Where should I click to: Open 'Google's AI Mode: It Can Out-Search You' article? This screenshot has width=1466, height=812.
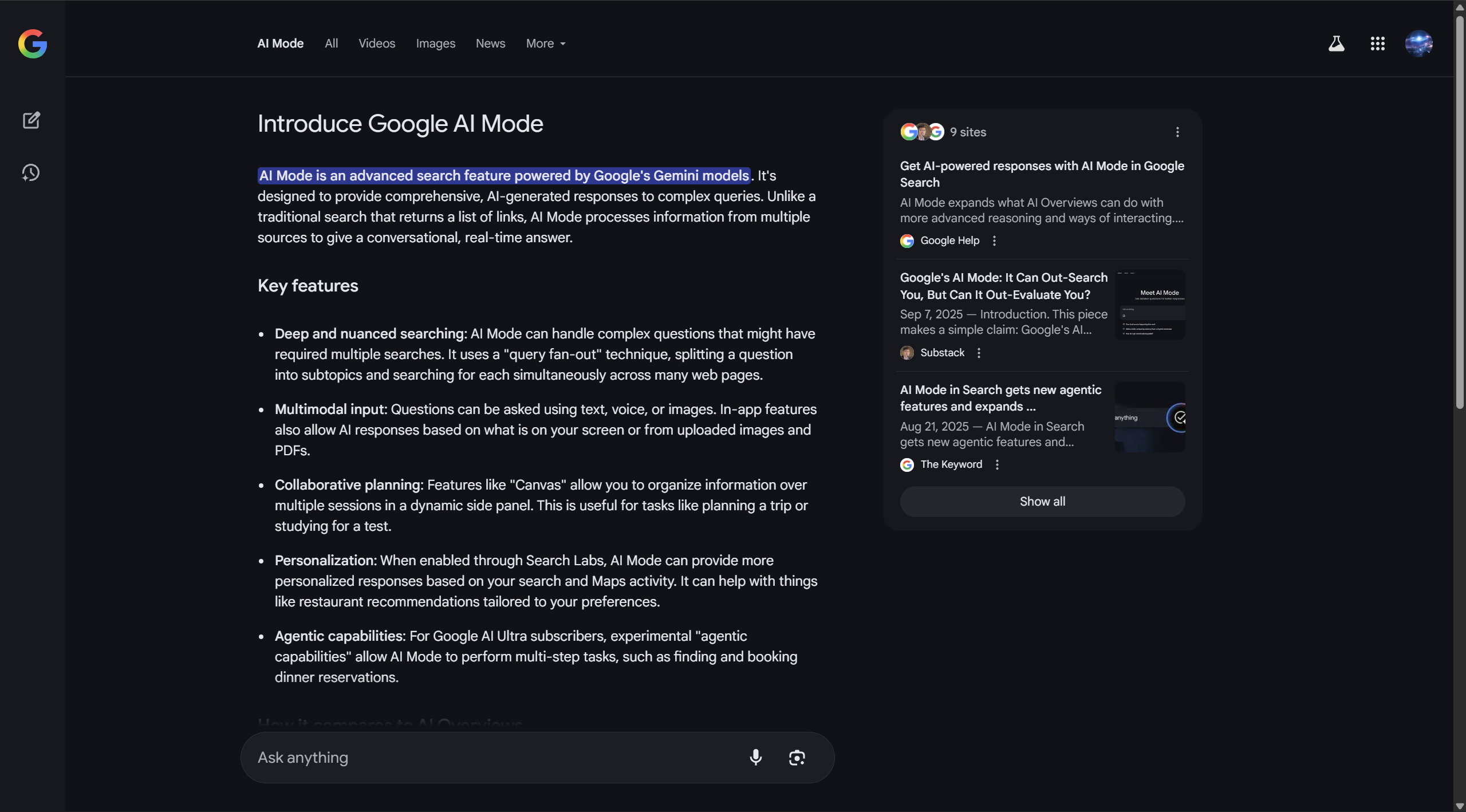click(x=1004, y=286)
